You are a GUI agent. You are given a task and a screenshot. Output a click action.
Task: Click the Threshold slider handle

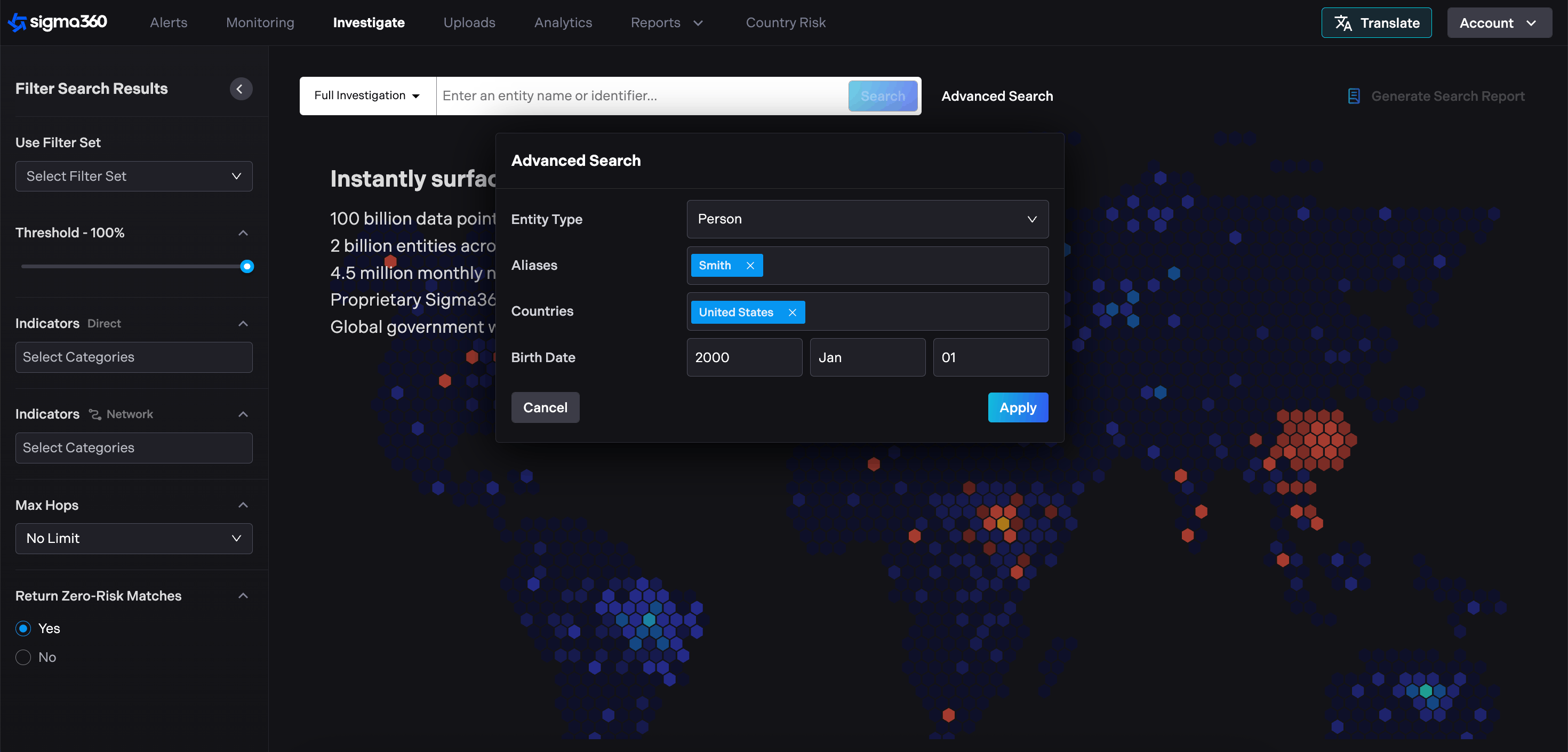point(246,266)
